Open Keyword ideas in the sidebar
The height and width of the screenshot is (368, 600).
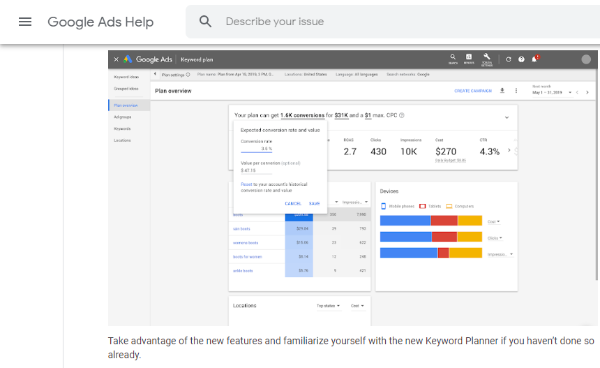point(126,77)
